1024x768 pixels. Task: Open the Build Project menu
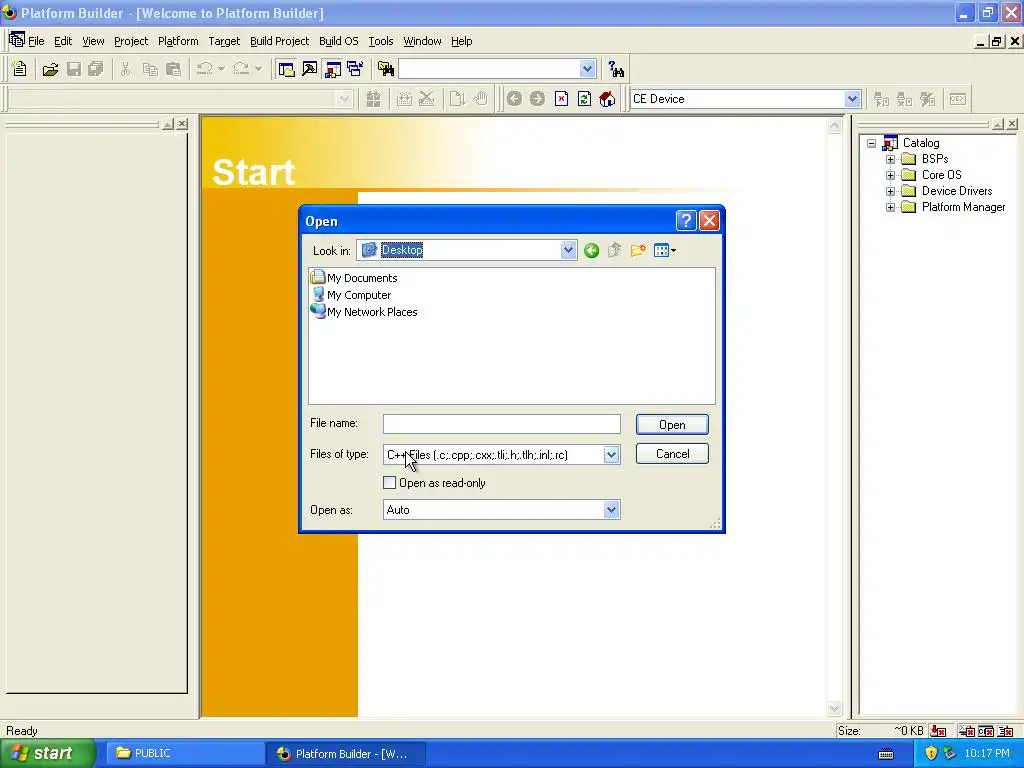click(280, 41)
